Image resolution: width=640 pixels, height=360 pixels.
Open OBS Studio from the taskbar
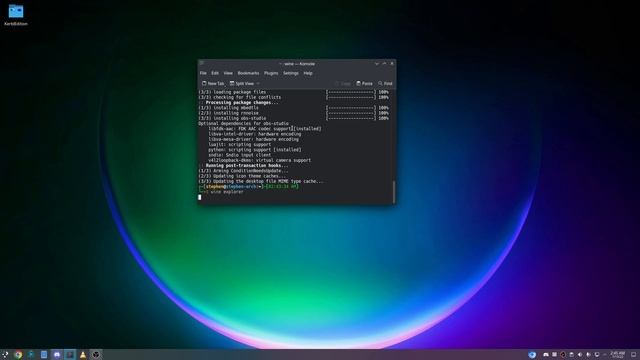click(96, 355)
